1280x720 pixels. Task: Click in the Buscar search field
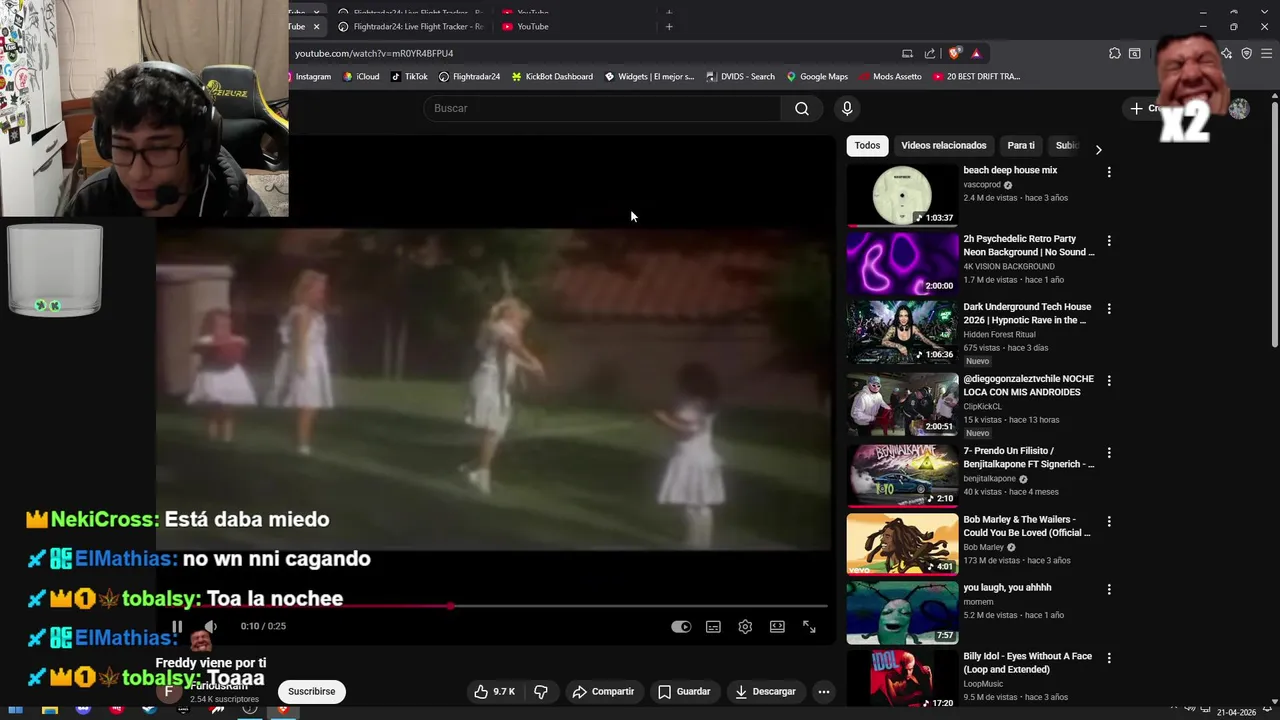(602, 108)
